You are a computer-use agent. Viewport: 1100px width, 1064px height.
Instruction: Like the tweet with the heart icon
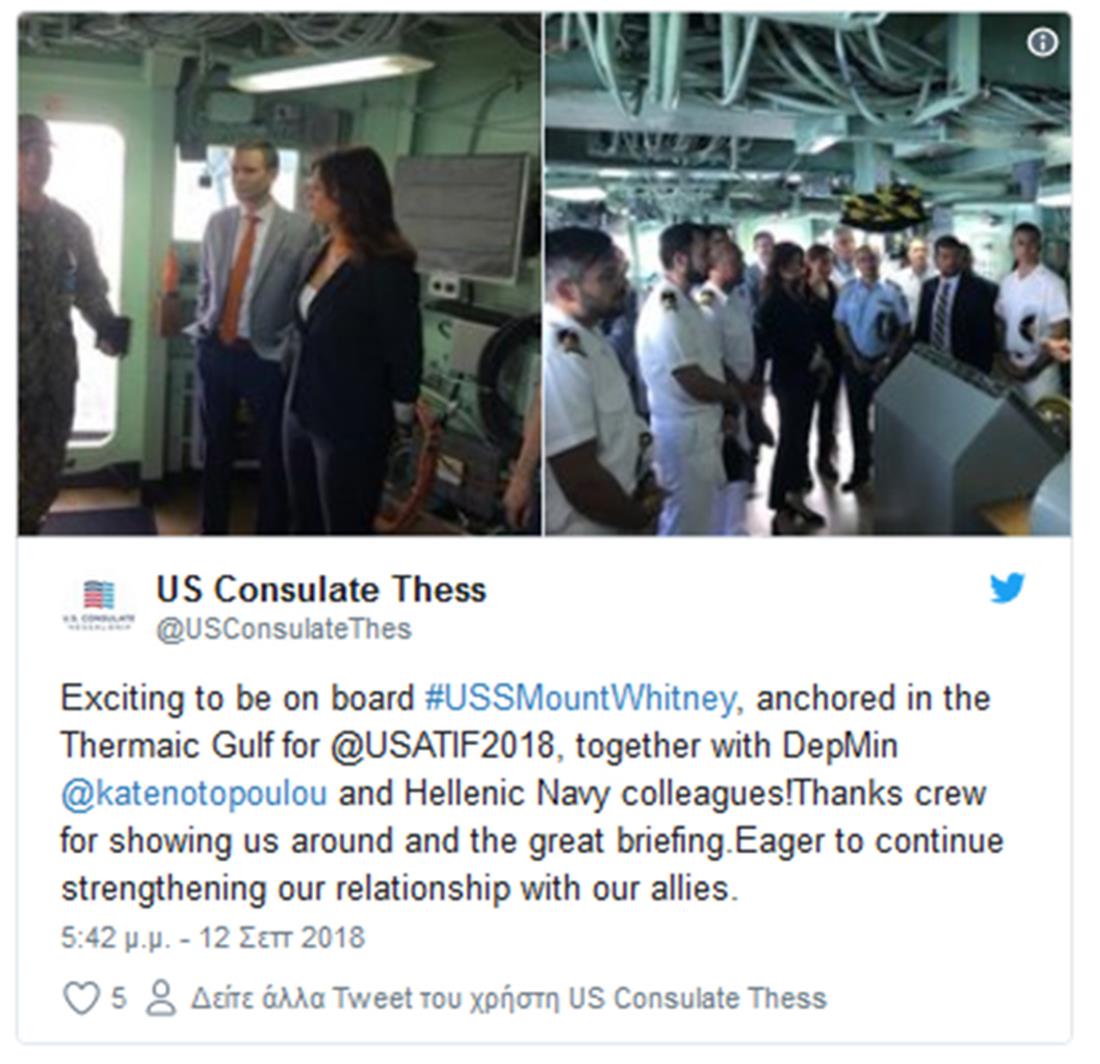pos(81,998)
